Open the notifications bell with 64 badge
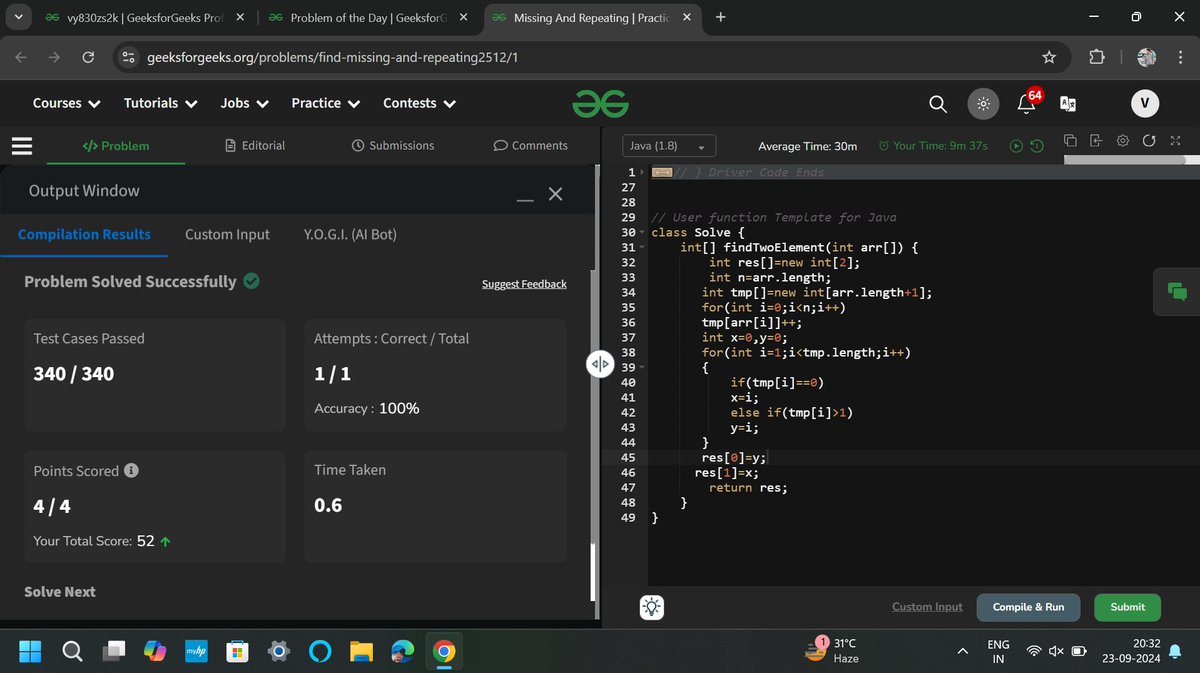Image resolution: width=1200 pixels, height=673 pixels. [x=1027, y=103]
